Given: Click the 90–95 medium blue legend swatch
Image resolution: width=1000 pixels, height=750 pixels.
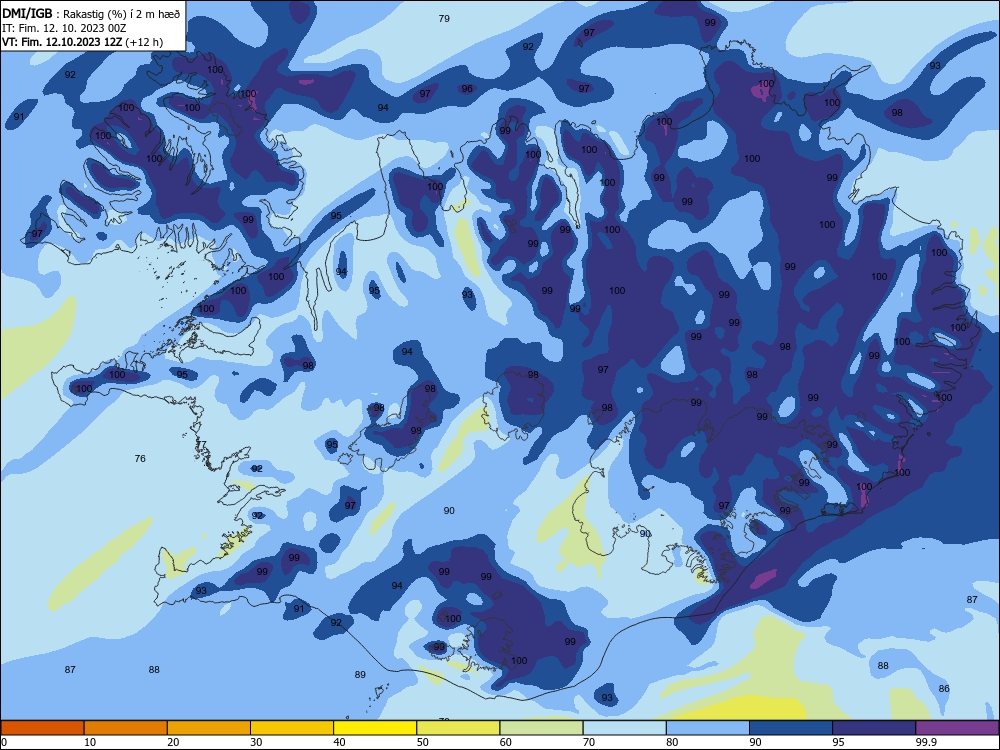Looking at the screenshot, I should [791, 728].
